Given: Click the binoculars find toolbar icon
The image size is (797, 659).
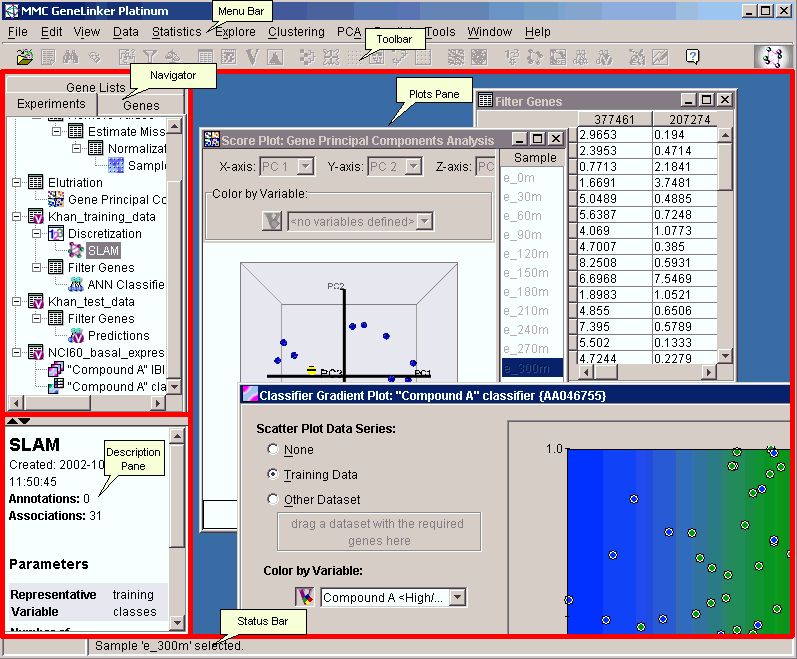Looking at the screenshot, I should pos(71,56).
